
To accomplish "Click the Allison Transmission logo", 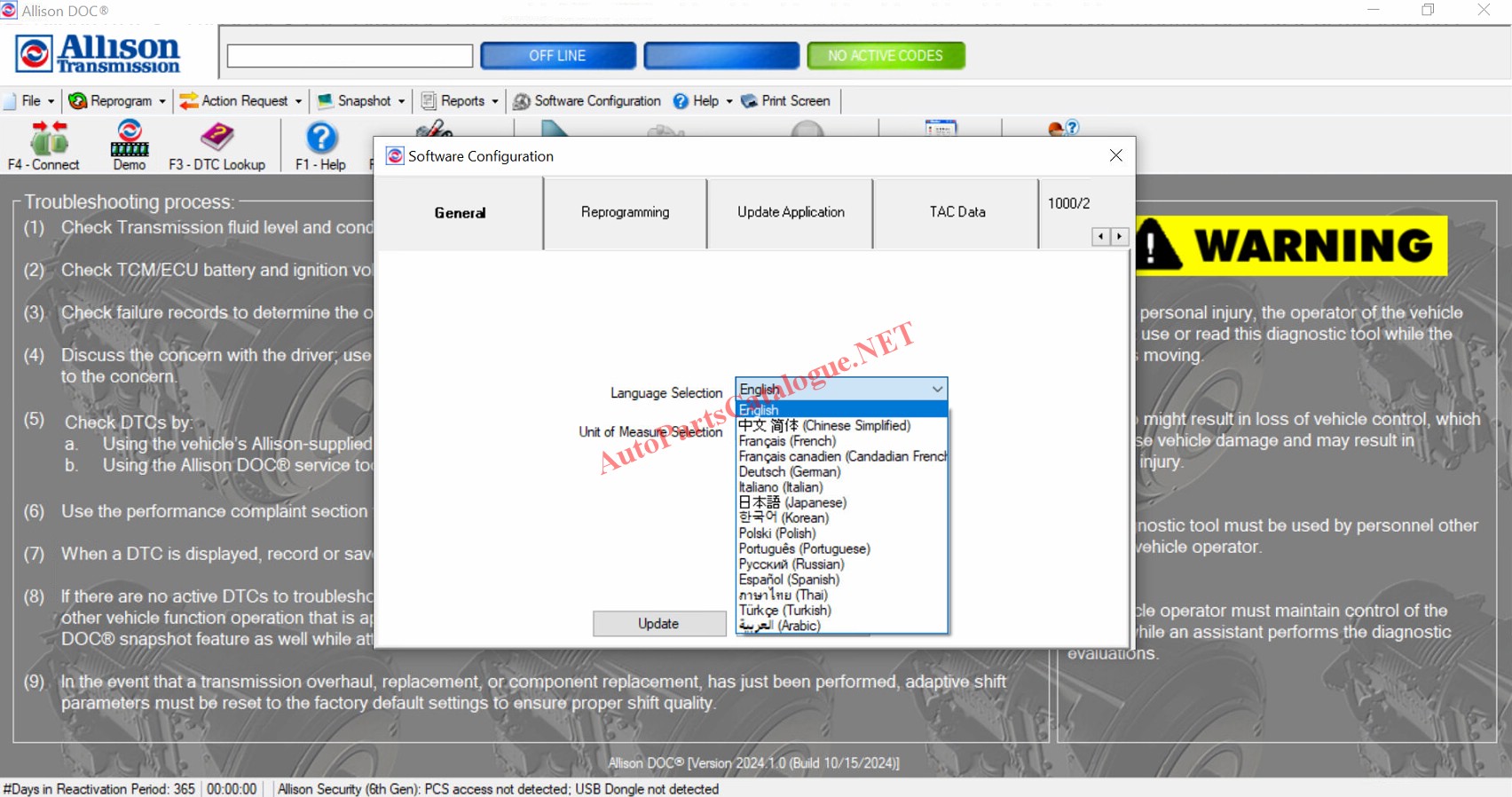I will tap(98, 55).
